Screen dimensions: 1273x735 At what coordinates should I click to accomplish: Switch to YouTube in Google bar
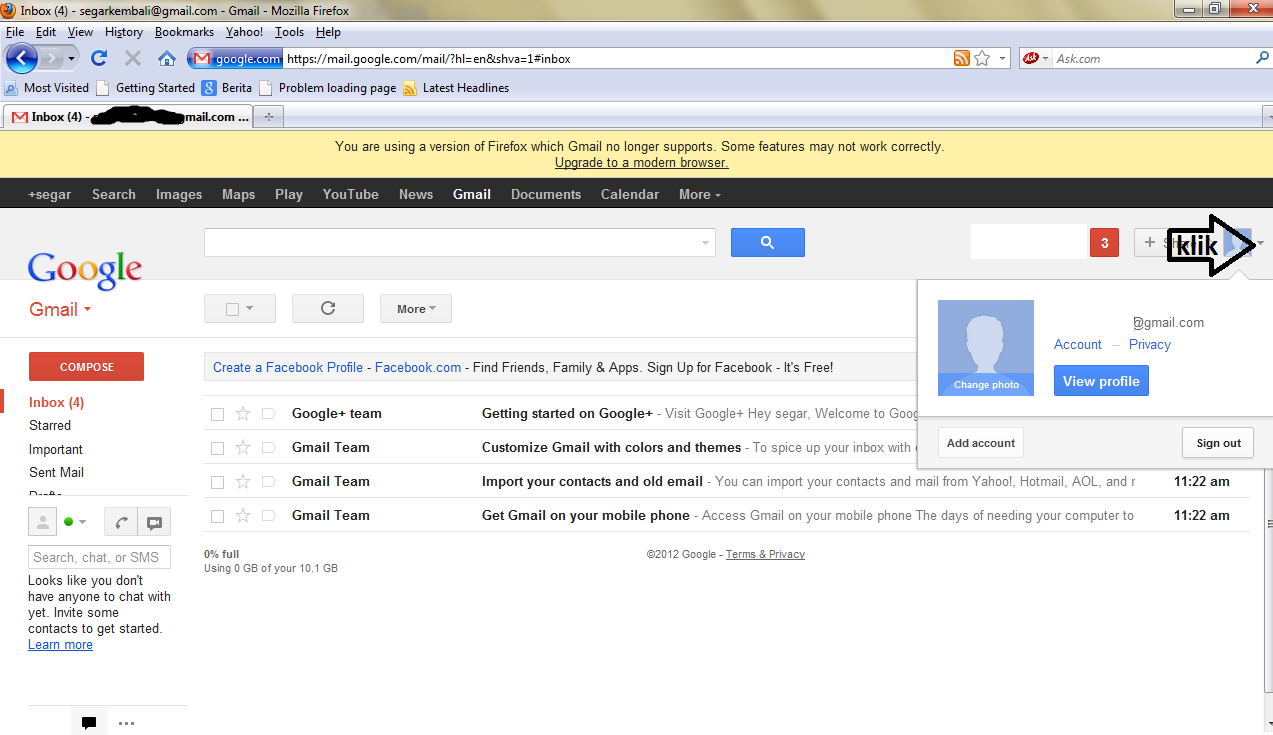point(350,194)
